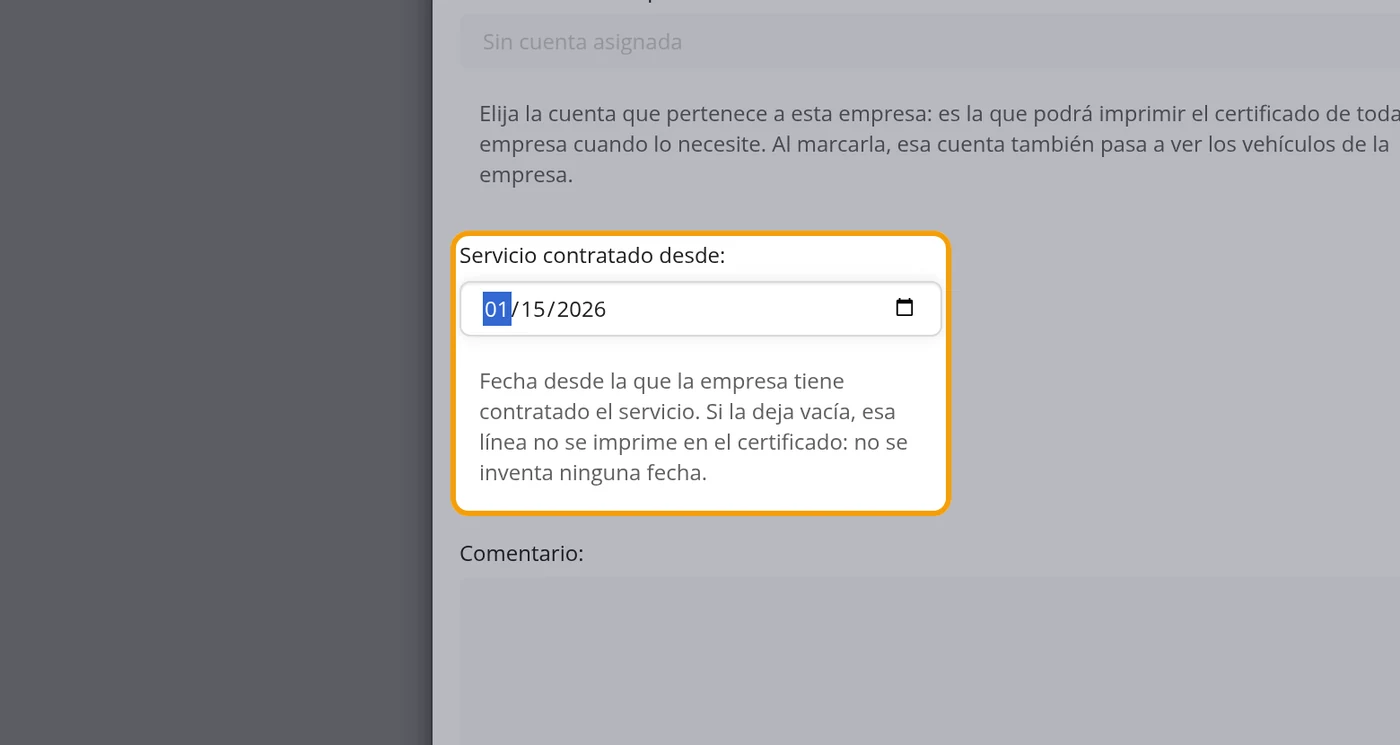Click help text starting 'Fecha desde la que'

(x=694, y=427)
